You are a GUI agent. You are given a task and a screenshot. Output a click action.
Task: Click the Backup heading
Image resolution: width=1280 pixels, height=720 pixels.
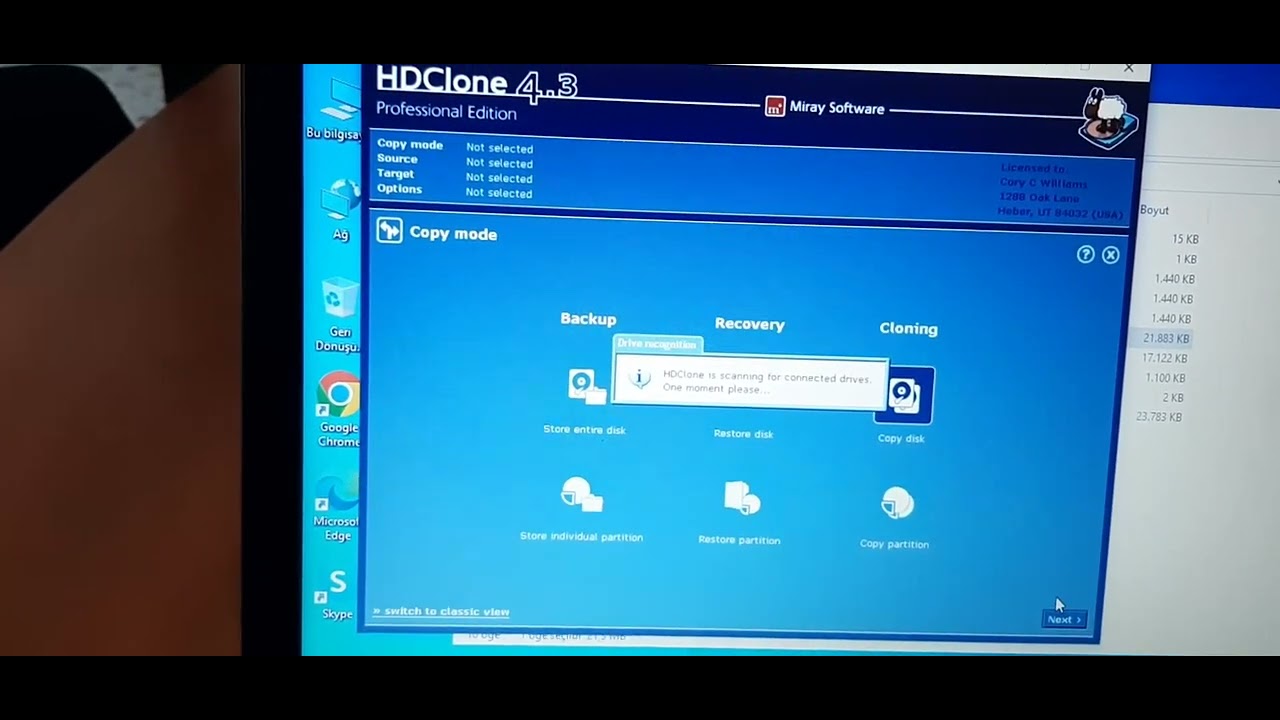(x=588, y=318)
